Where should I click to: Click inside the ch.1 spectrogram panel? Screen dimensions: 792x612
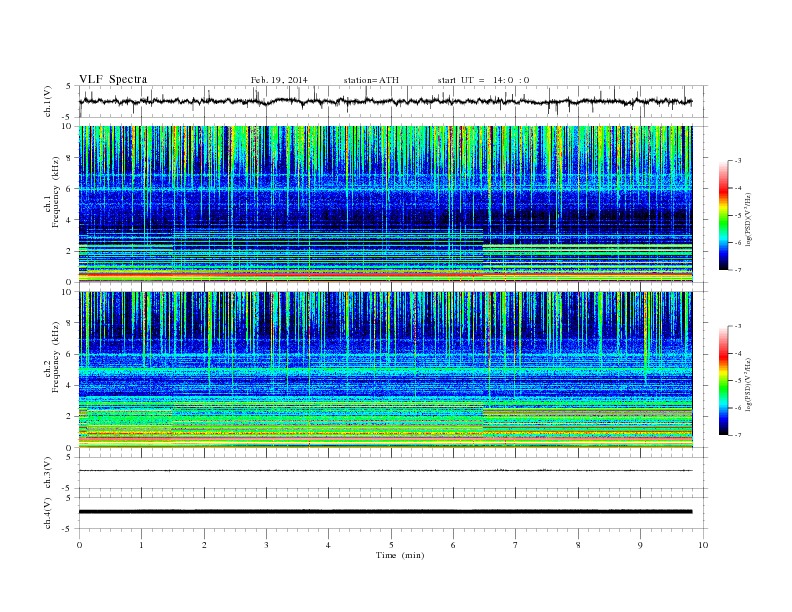coord(385,204)
